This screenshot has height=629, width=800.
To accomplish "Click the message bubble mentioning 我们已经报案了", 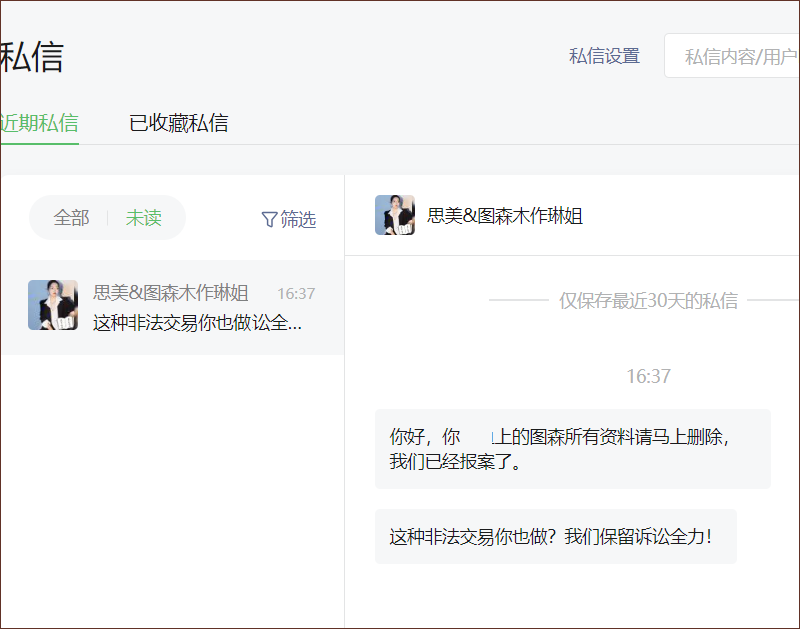I will [x=572, y=449].
